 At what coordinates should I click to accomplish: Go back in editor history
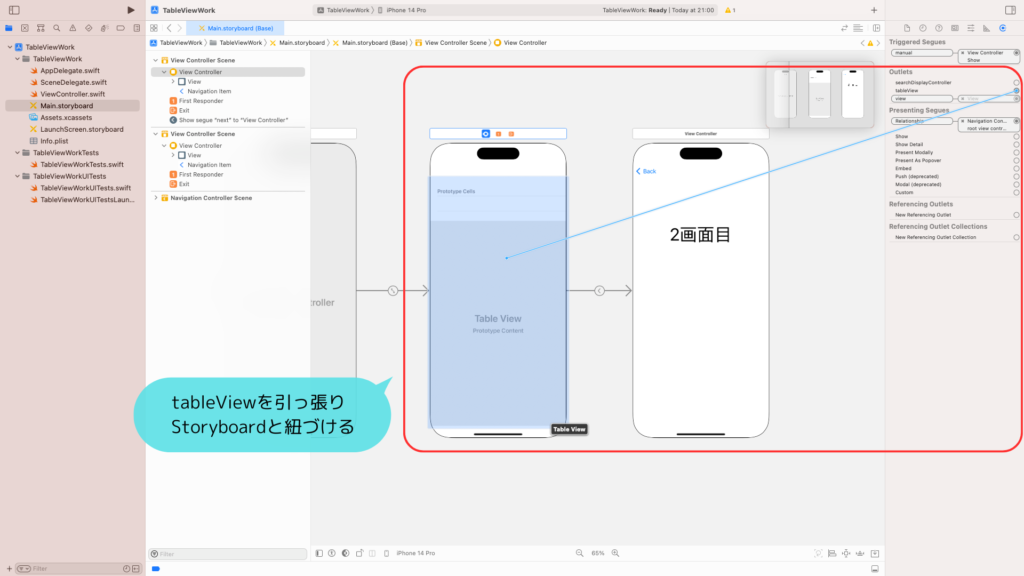169,28
